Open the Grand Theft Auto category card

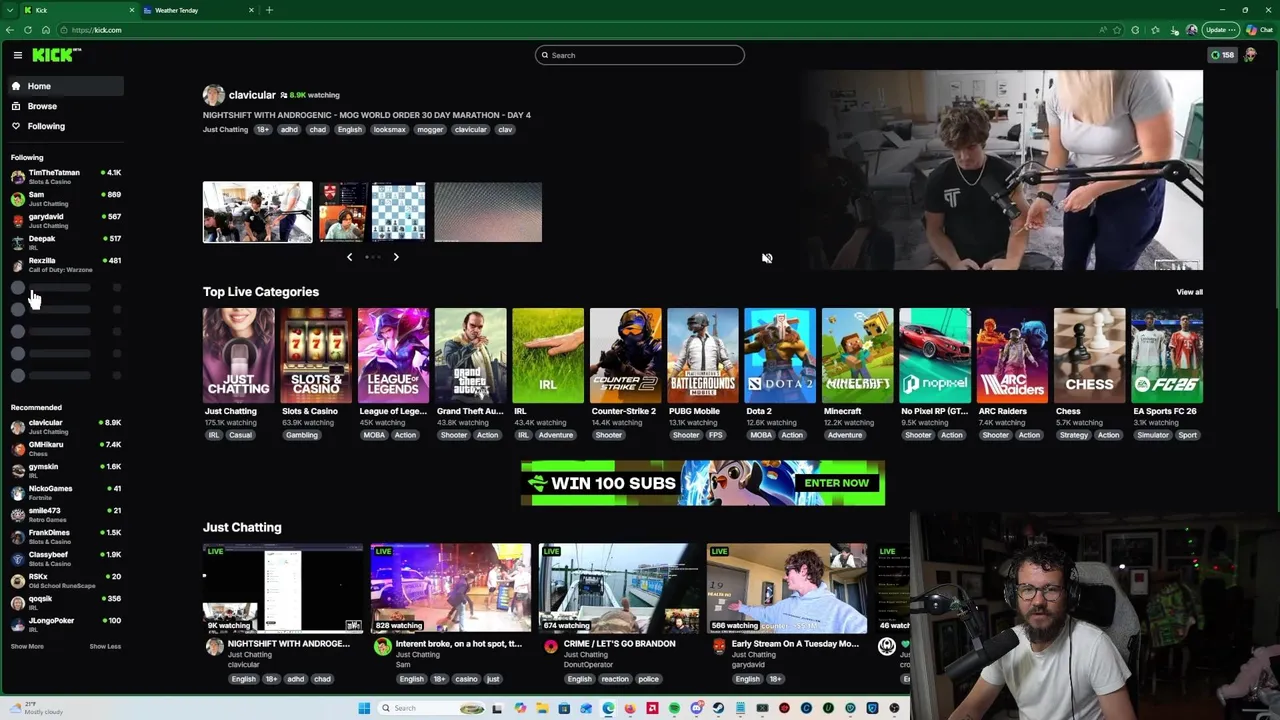pyautogui.click(x=470, y=356)
